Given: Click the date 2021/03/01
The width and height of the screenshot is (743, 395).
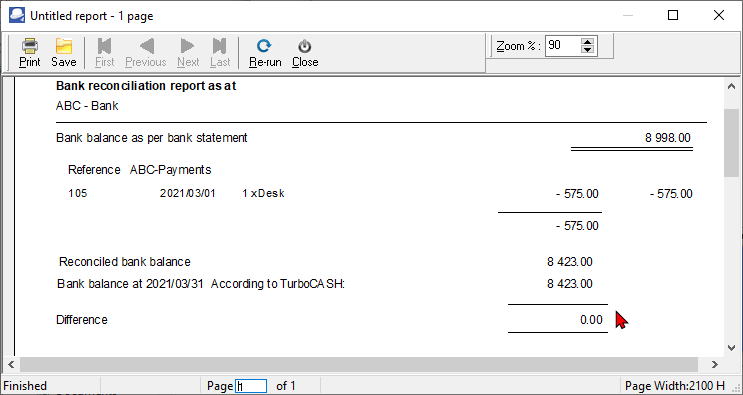Looking at the screenshot, I should point(188,194).
